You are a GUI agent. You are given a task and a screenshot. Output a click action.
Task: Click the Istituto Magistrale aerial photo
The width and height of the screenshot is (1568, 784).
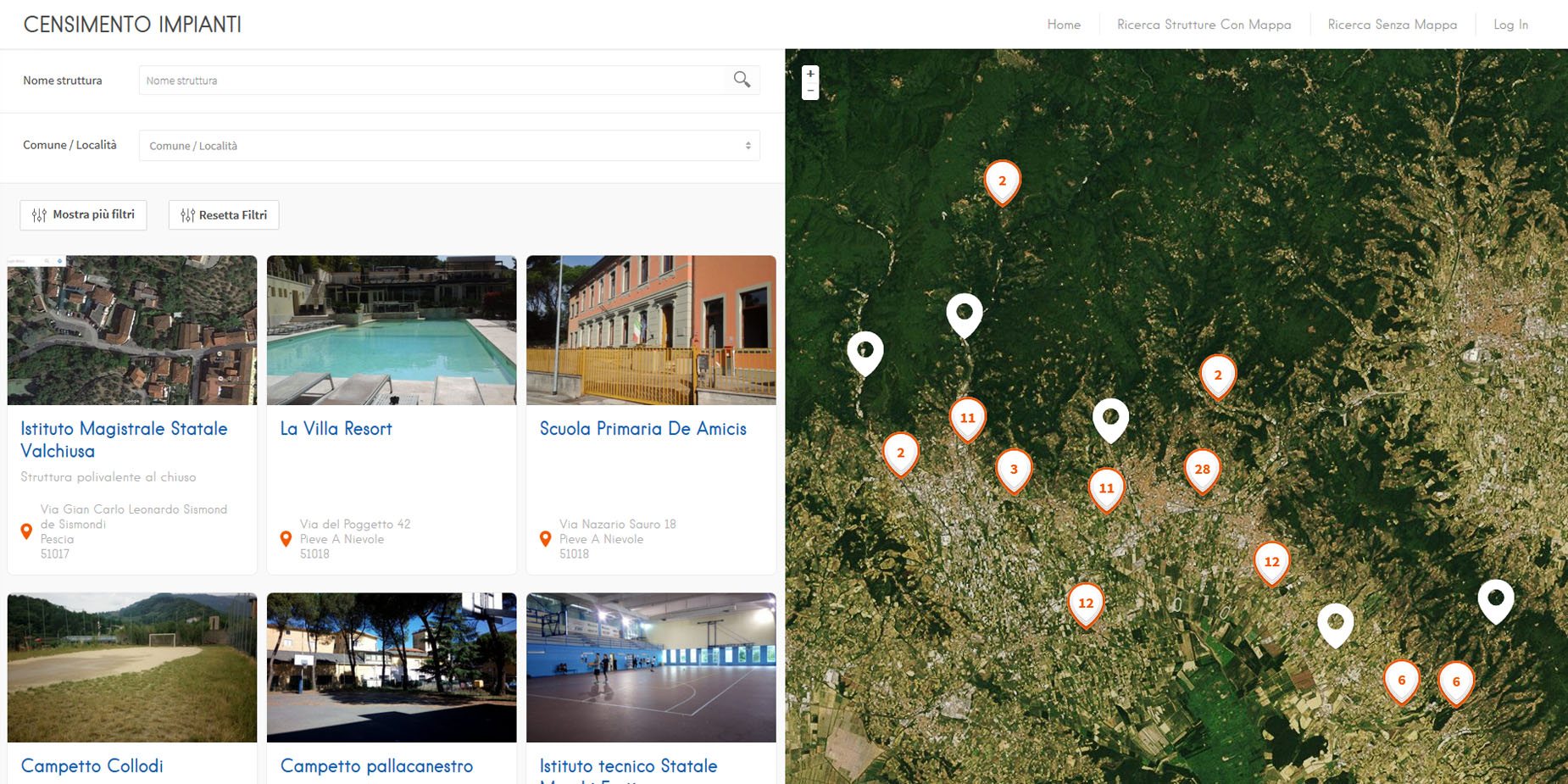(x=132, y=331)
